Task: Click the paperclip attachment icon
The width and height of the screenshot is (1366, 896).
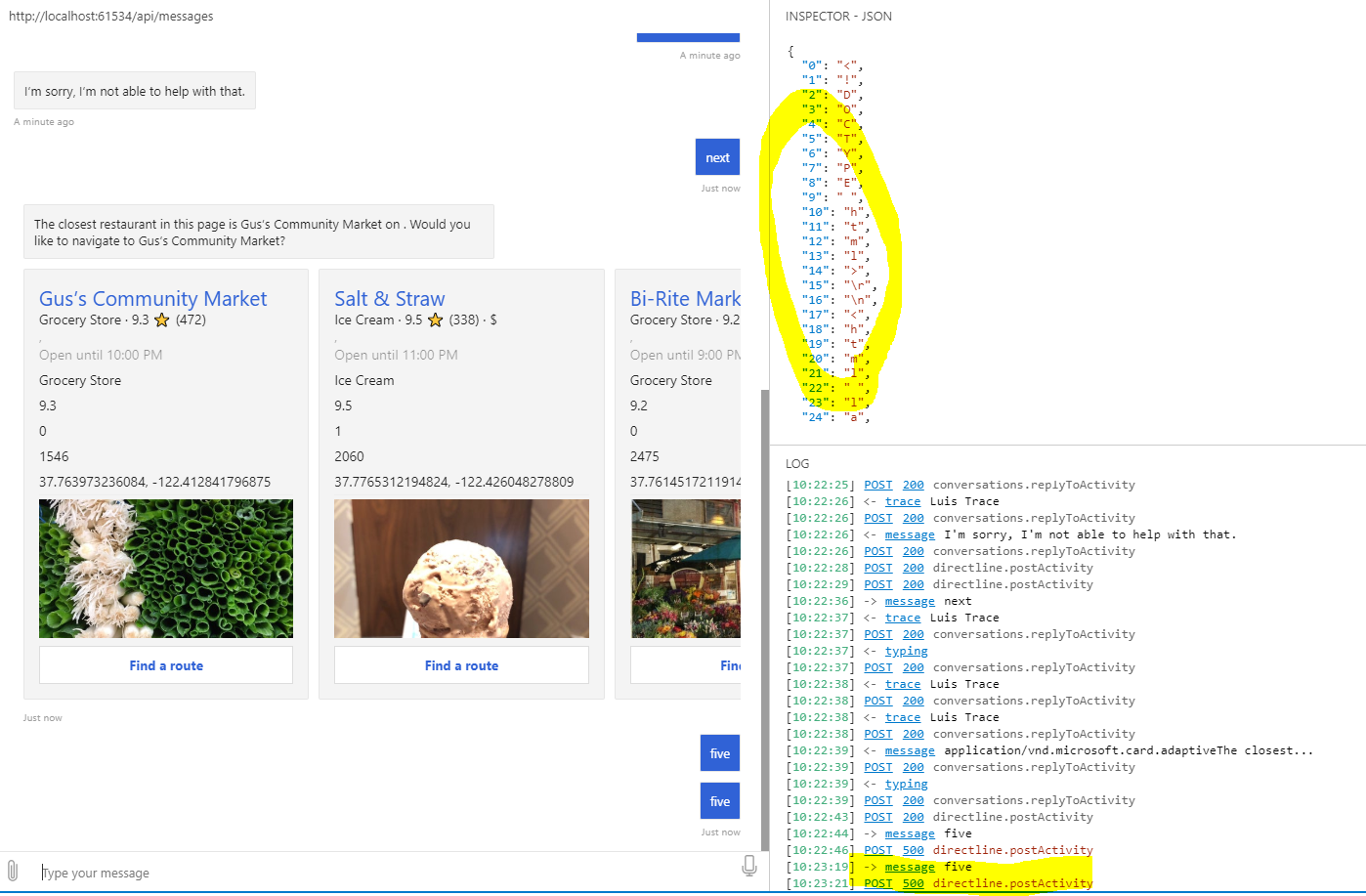Action: click(x=12, y=871)
